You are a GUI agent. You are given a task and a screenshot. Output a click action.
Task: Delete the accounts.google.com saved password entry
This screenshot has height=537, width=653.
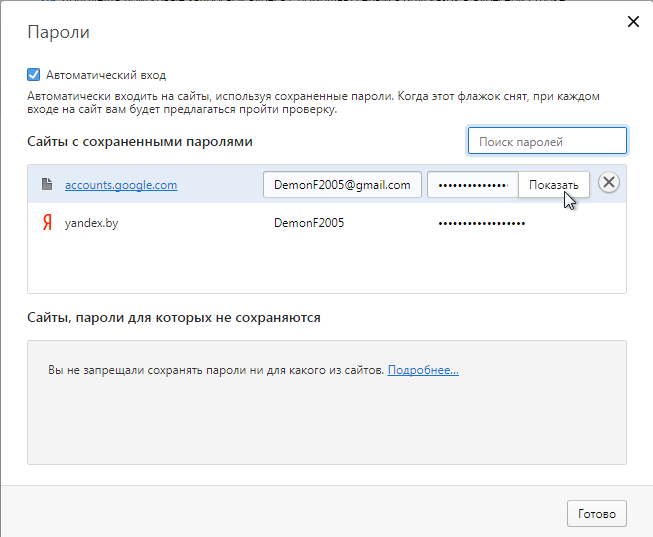click(609, 182)
